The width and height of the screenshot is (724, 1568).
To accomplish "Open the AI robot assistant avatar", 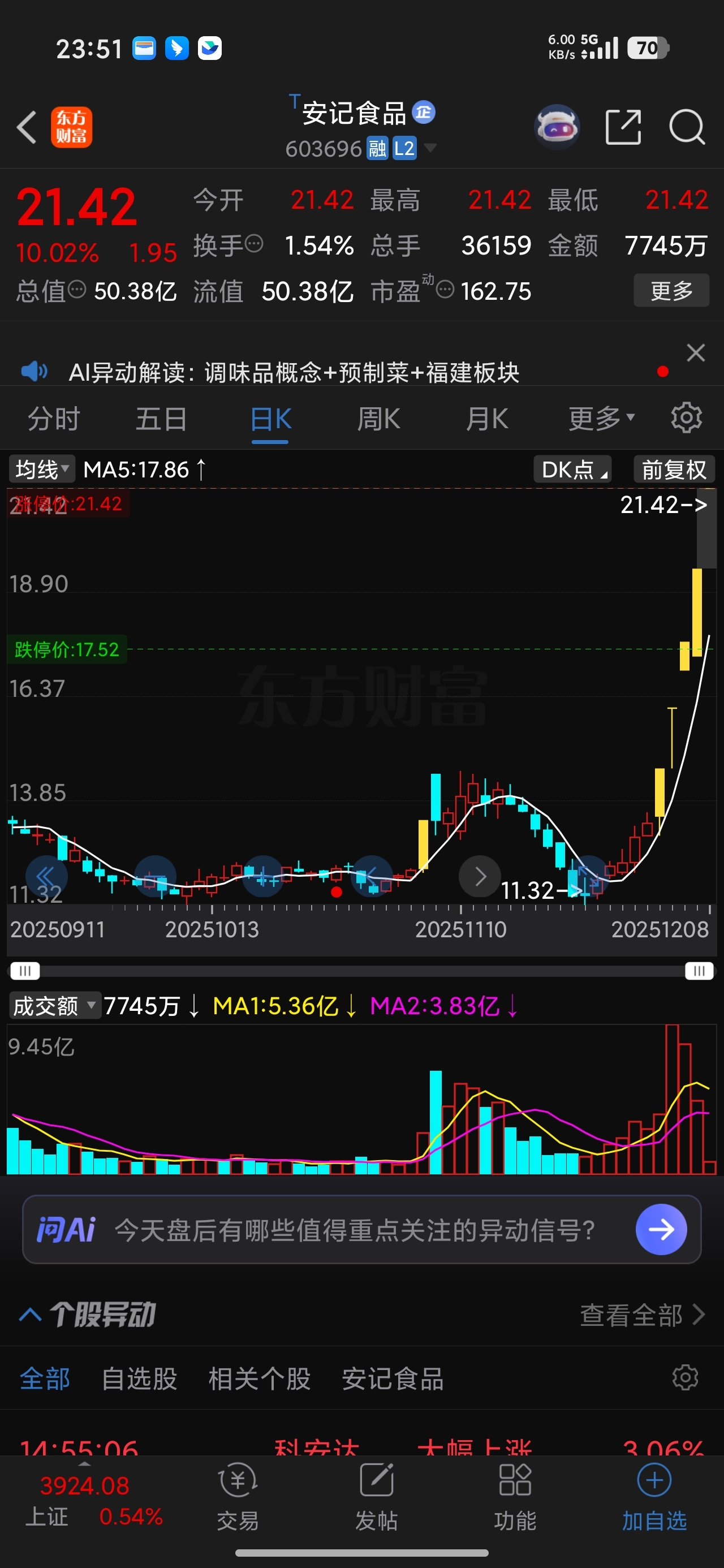I will (x=557, y=127).
